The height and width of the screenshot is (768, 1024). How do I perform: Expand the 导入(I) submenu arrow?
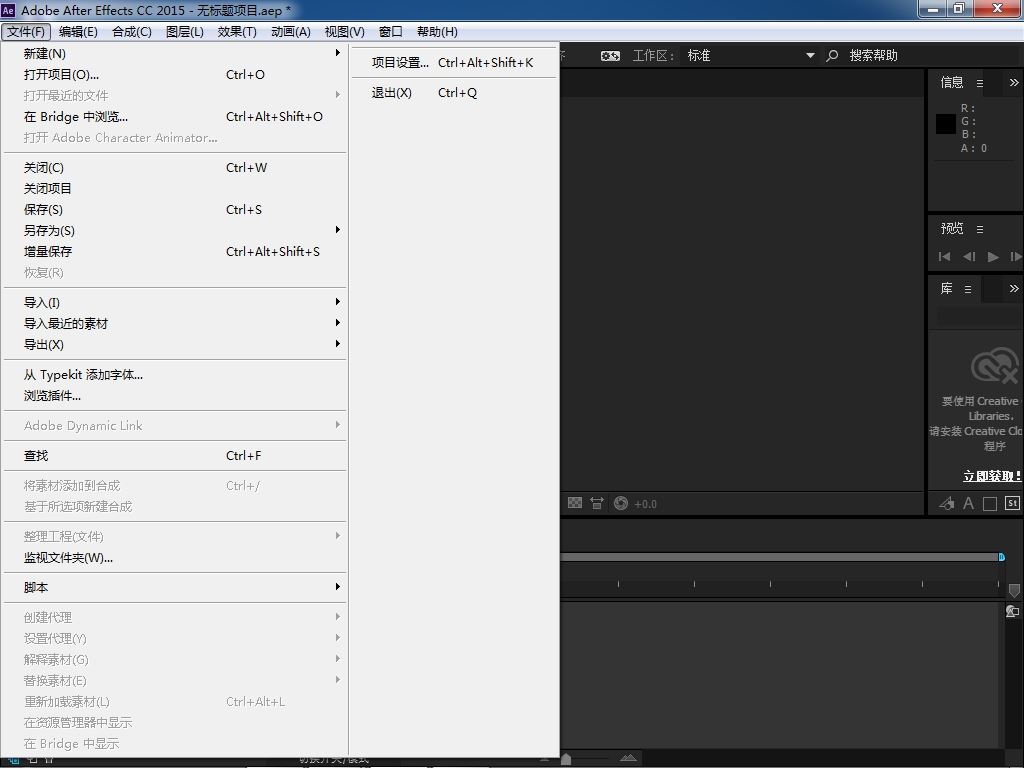click(338, 301)
